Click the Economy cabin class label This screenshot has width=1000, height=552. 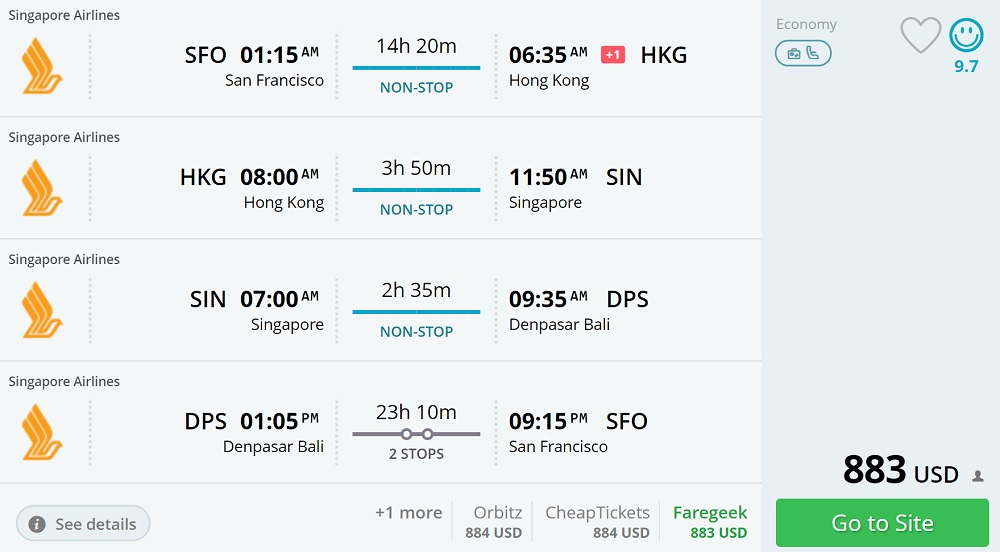806,24
